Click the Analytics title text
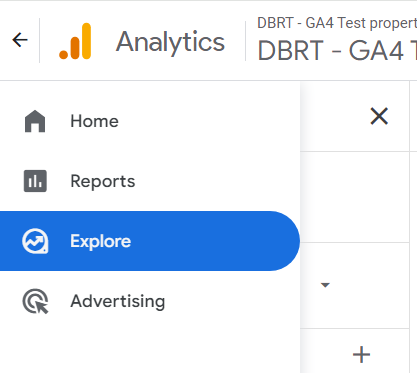The image size is (417, 373). coord(170,42)
